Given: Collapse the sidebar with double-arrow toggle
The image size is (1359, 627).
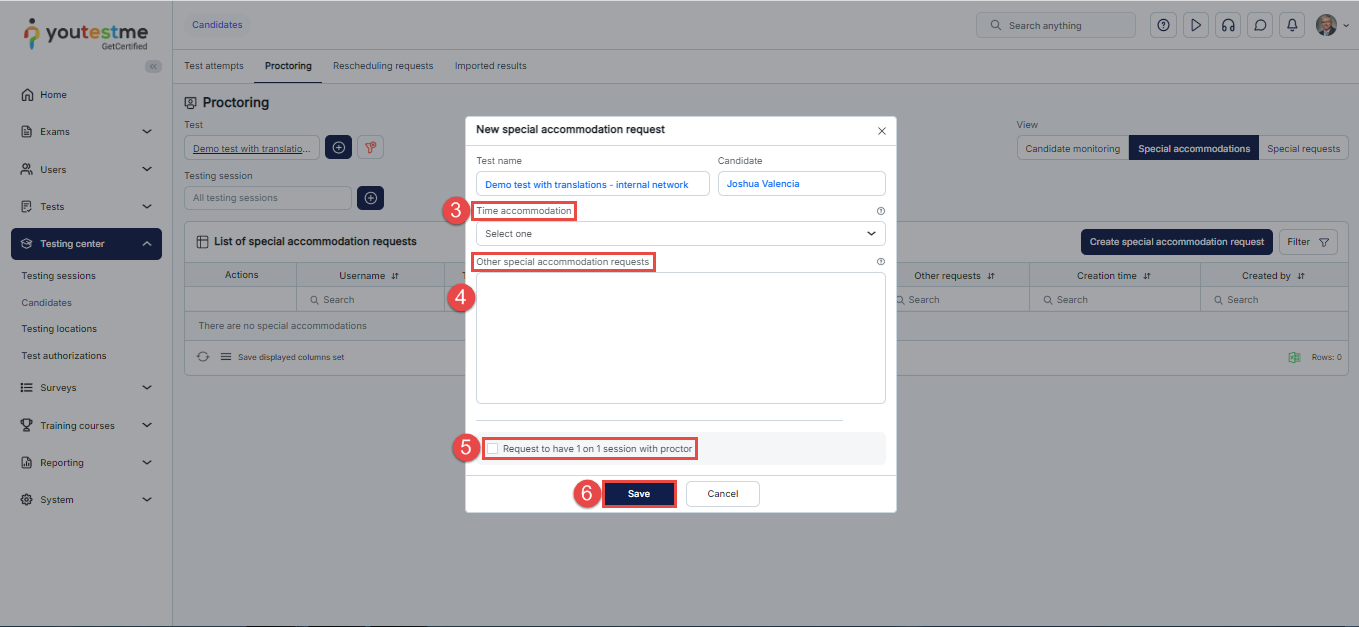Looking at the screenshot, I should coord(153,66).
